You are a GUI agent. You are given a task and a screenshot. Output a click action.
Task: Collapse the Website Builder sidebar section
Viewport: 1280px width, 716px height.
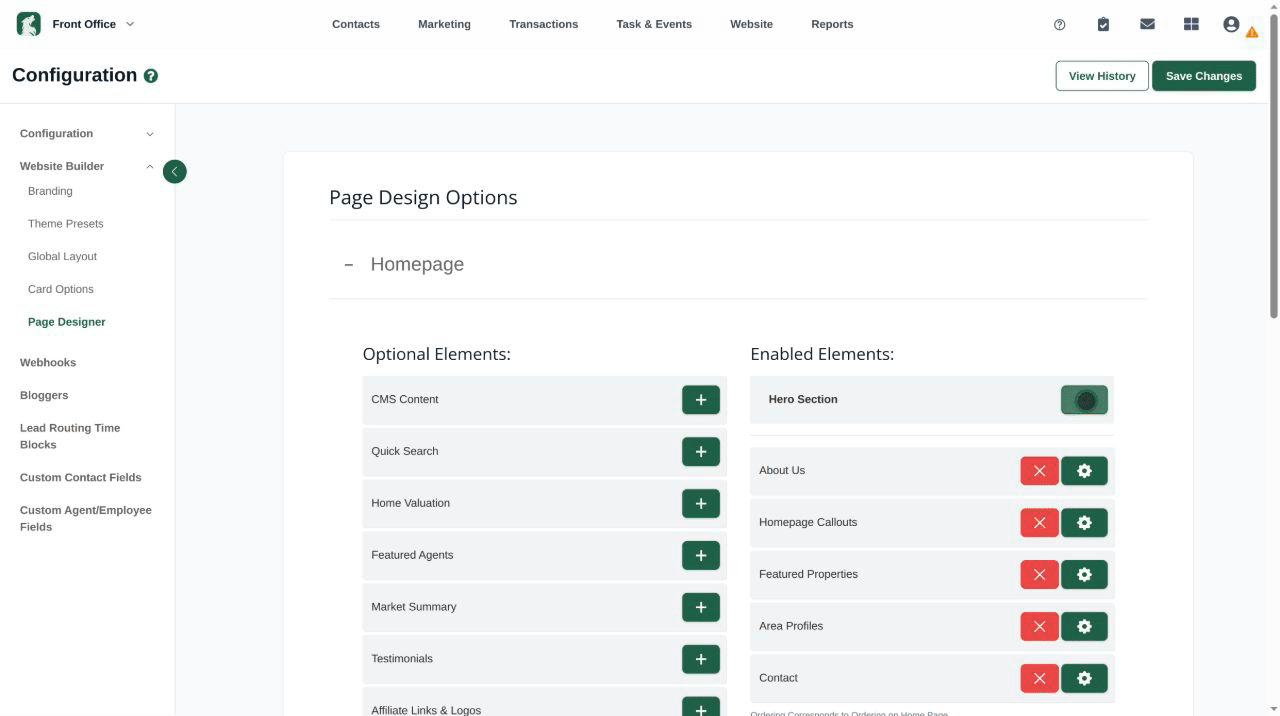pyautogui.click(x=87, y=166)
